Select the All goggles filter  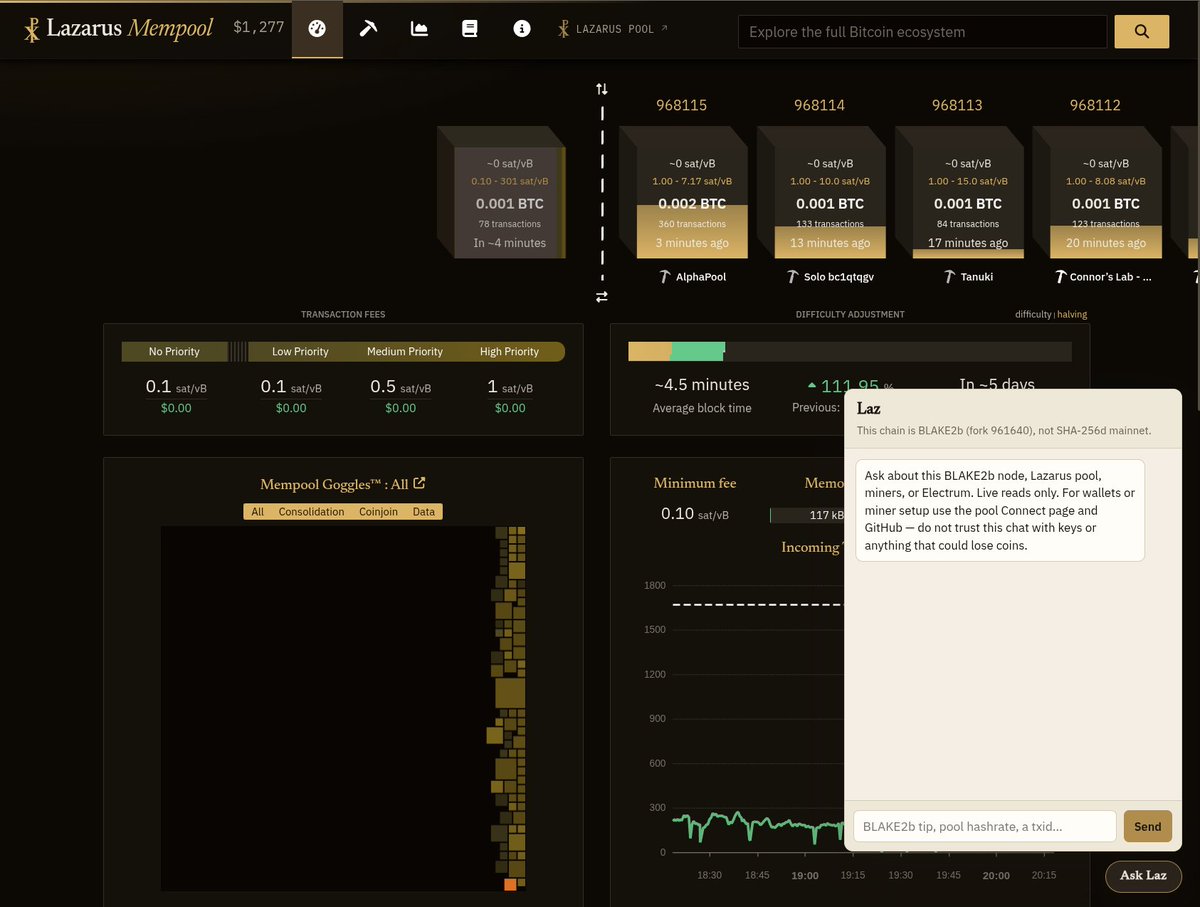coord(257,511)
